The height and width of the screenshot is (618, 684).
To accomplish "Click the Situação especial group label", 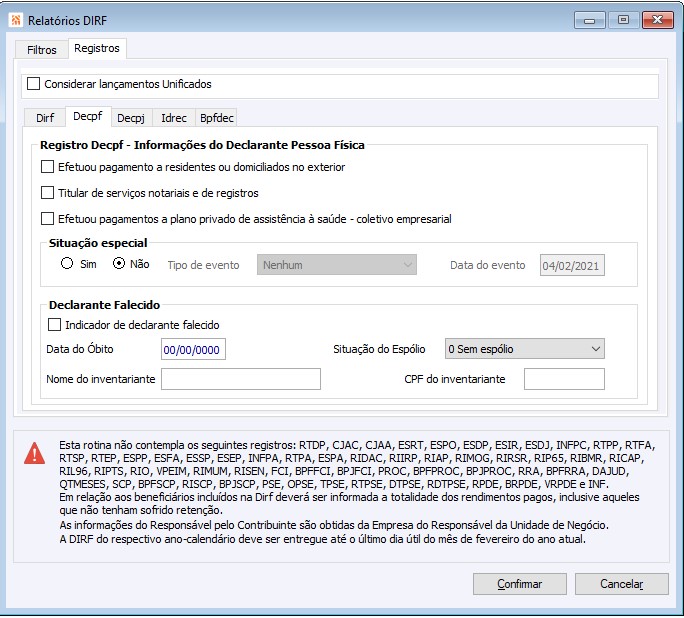I will click(x=98, y=243).
